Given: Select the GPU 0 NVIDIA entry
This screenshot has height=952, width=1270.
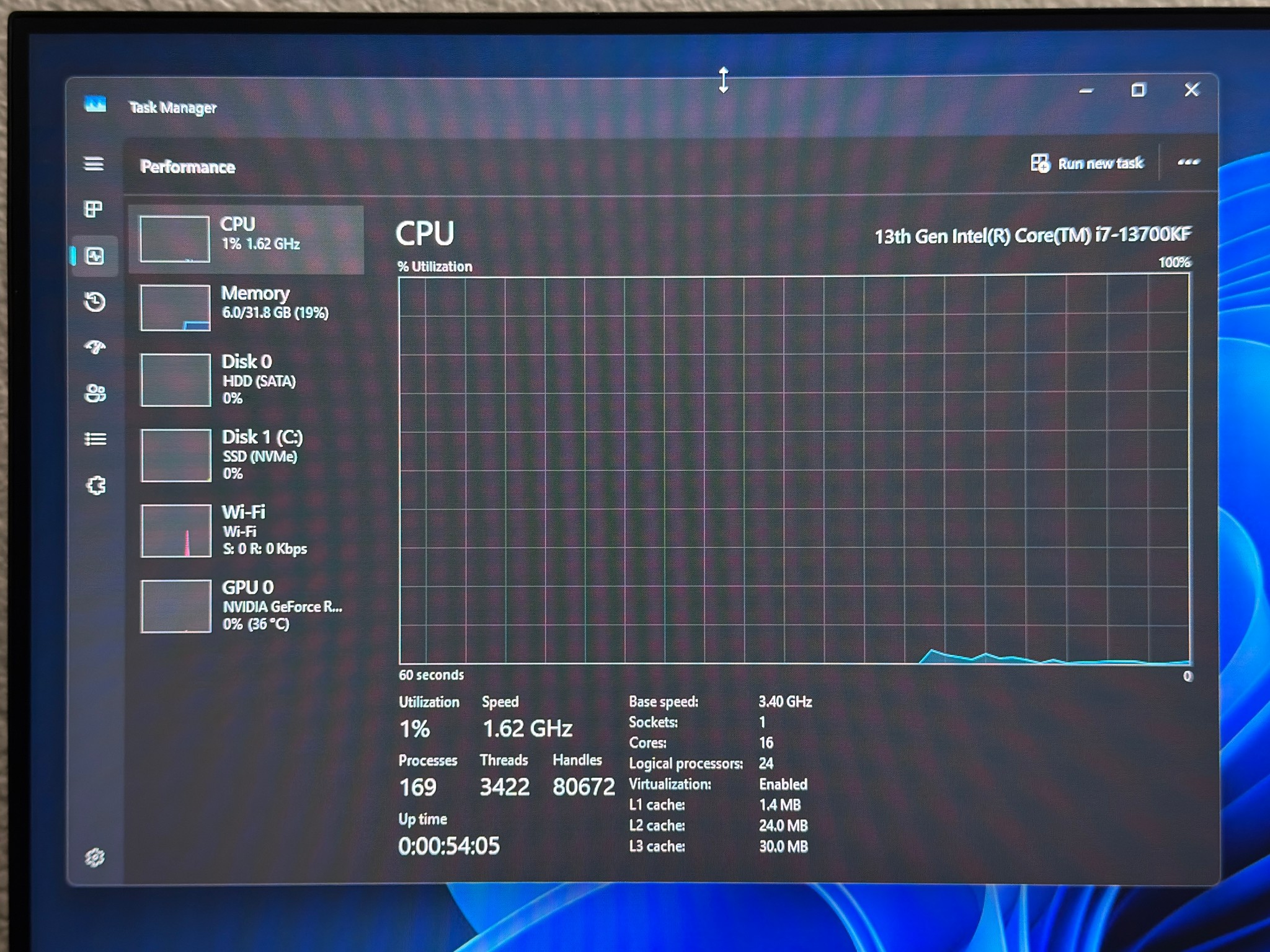Looking at the screenshot, I should [x=246, y=606].
